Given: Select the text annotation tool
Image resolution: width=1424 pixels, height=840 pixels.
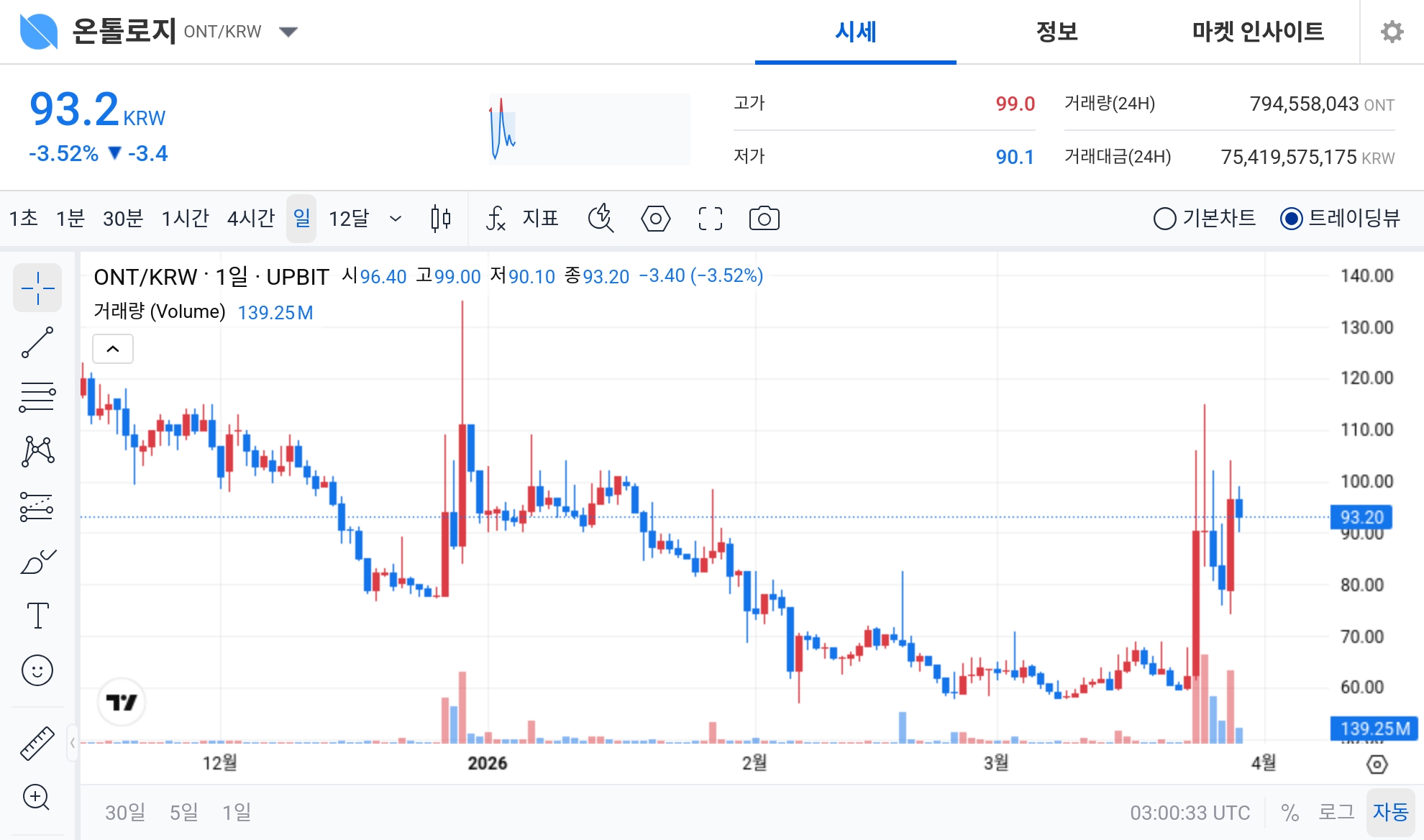Looking at the screenshot, I should (x=37, y=615).
